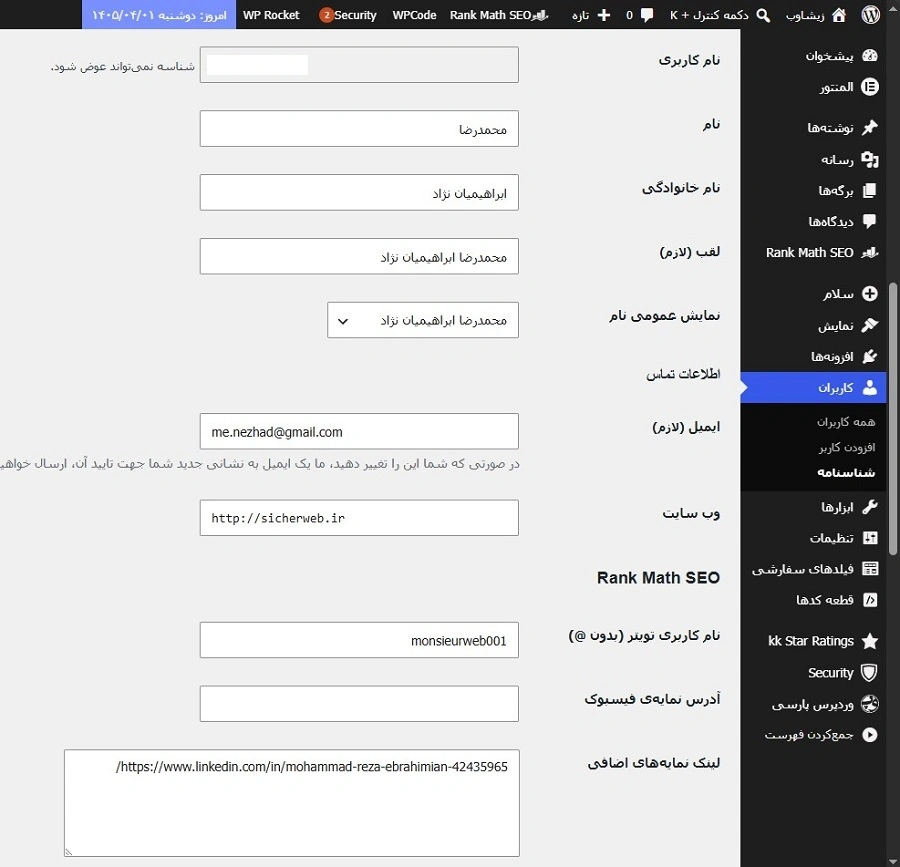The image size is (900, 867).
Task: Open Rank Math SEO admin bar menu
Action: point(499,15)
